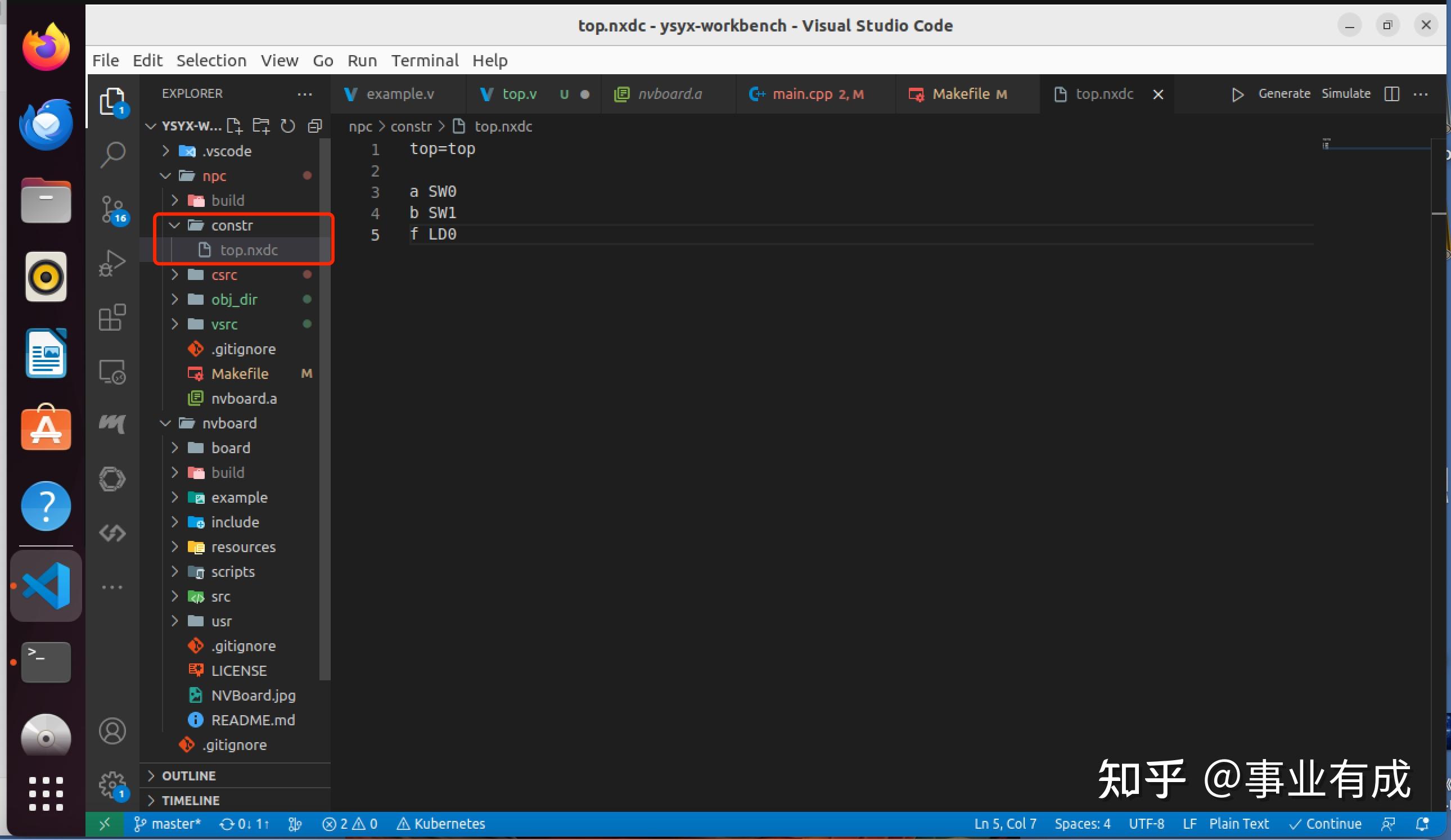This screenshot has width=1451, height=840.
Task: Switch to the main.cpp tab
Action: [x=802, y=94]
